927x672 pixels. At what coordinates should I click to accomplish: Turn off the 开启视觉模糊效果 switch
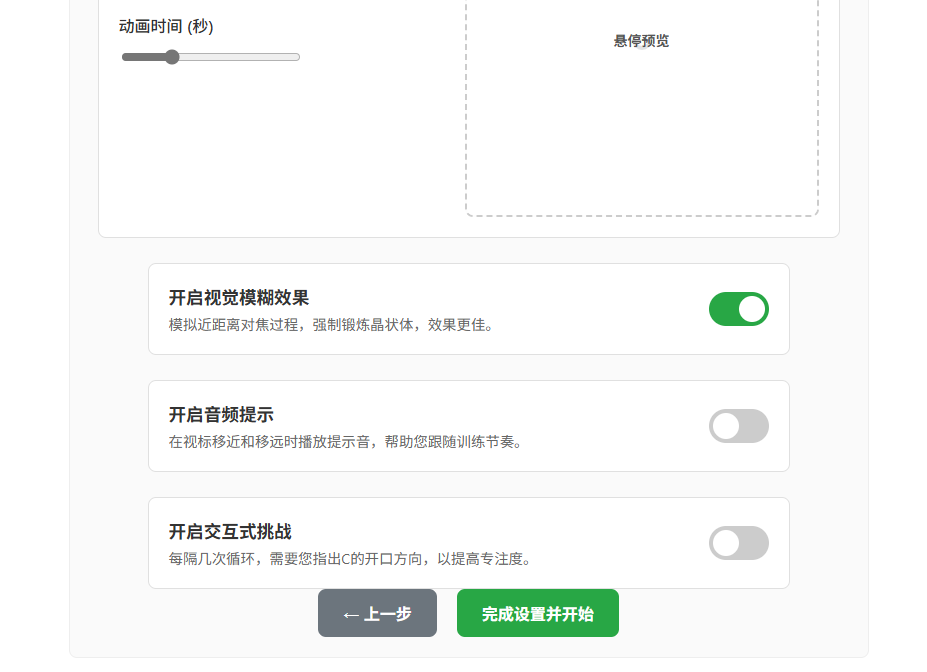[738, 309]
